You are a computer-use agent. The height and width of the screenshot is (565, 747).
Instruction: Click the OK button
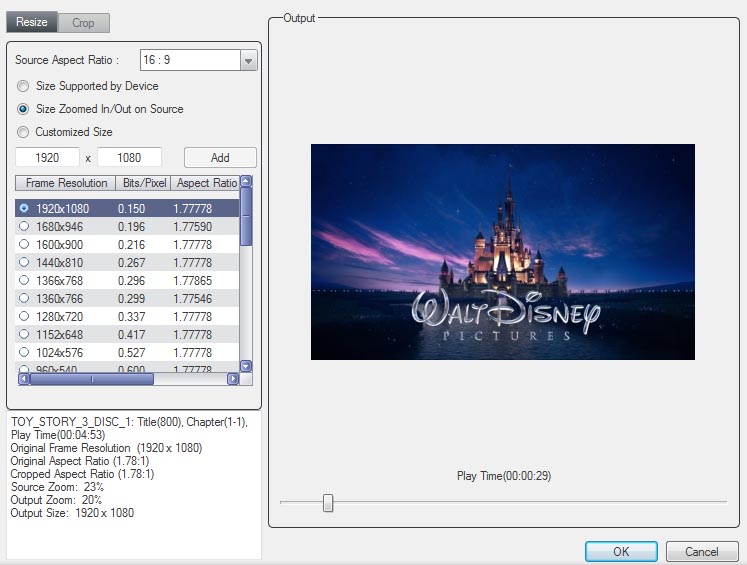click(x=621, y=552)
